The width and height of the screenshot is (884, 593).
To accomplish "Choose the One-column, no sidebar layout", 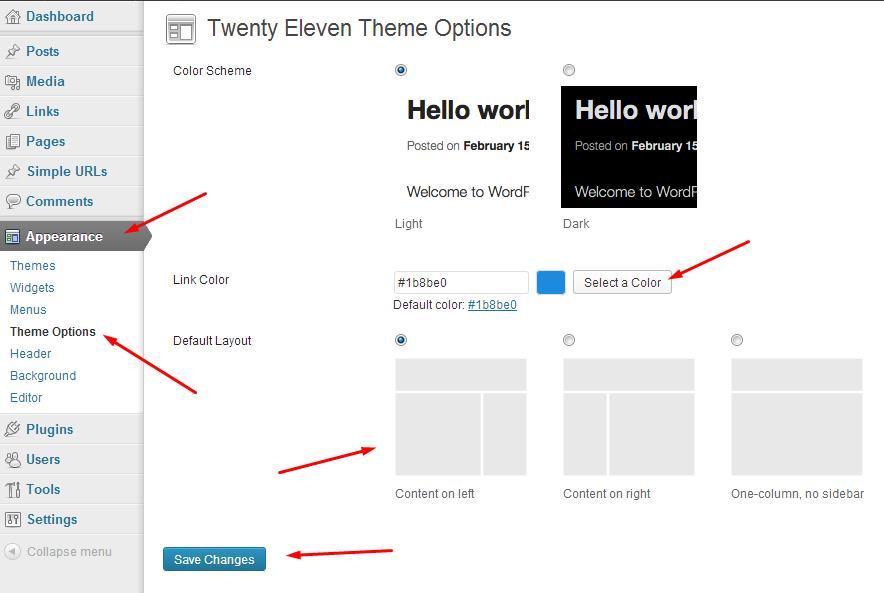I will tap(737, 340).
